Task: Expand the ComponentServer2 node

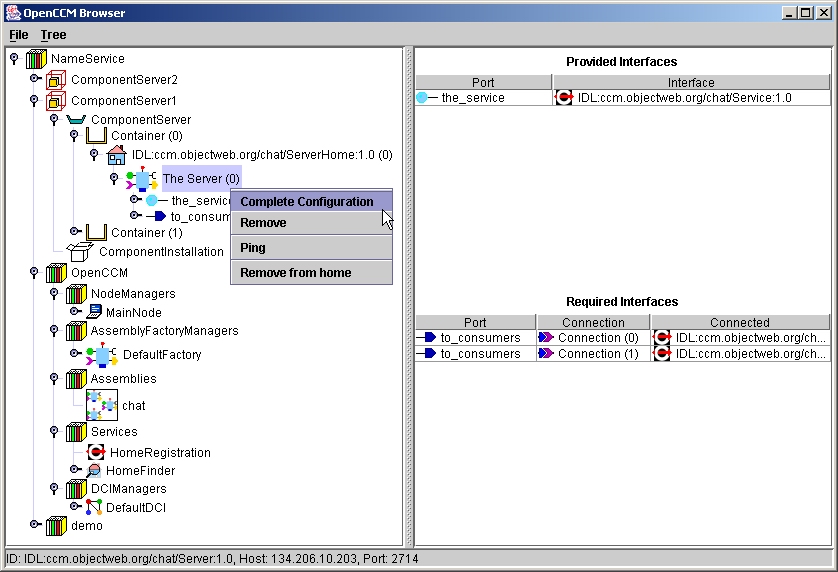Action: point(34,78)
